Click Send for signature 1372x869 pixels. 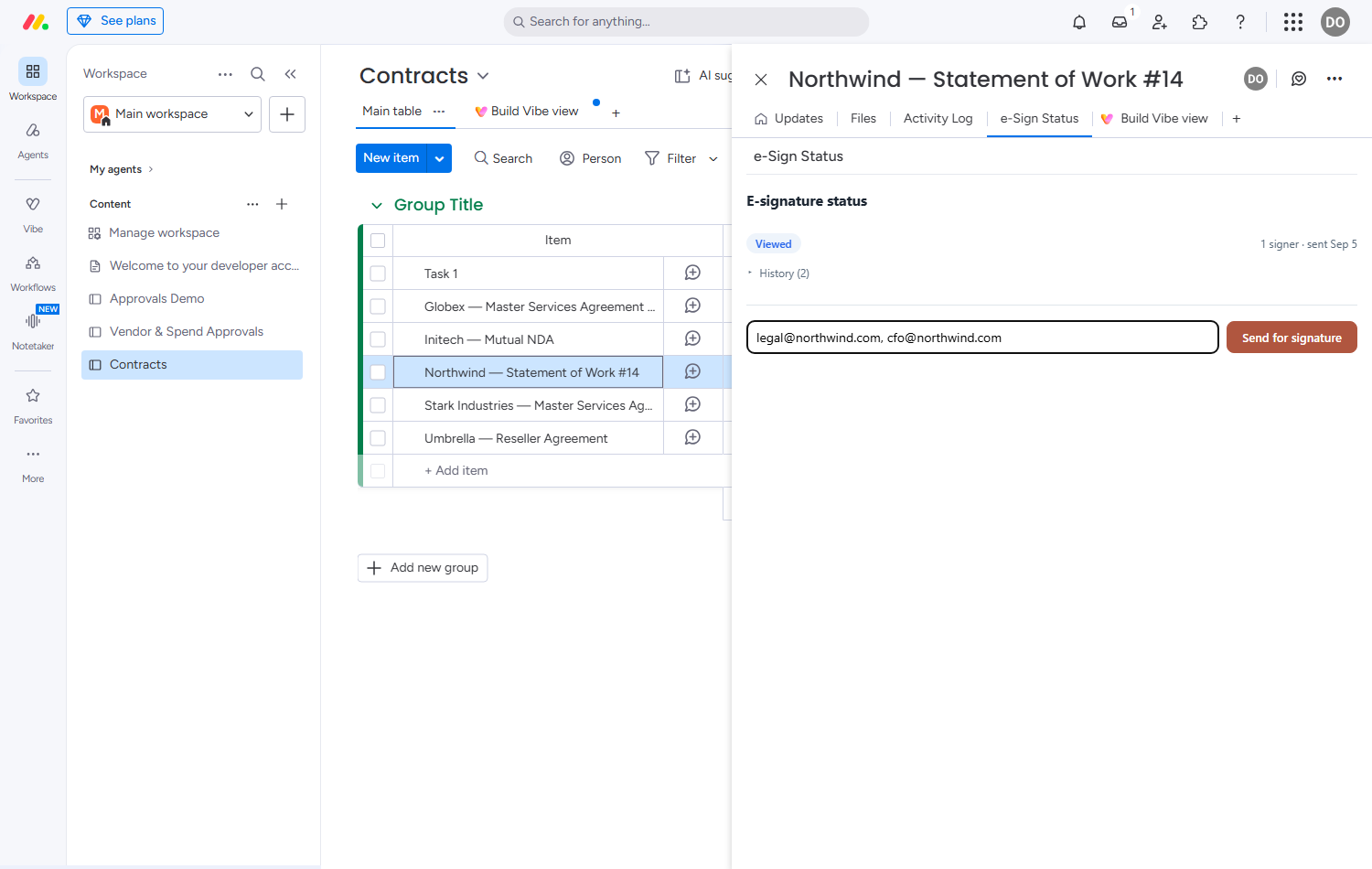[1292, 338]
